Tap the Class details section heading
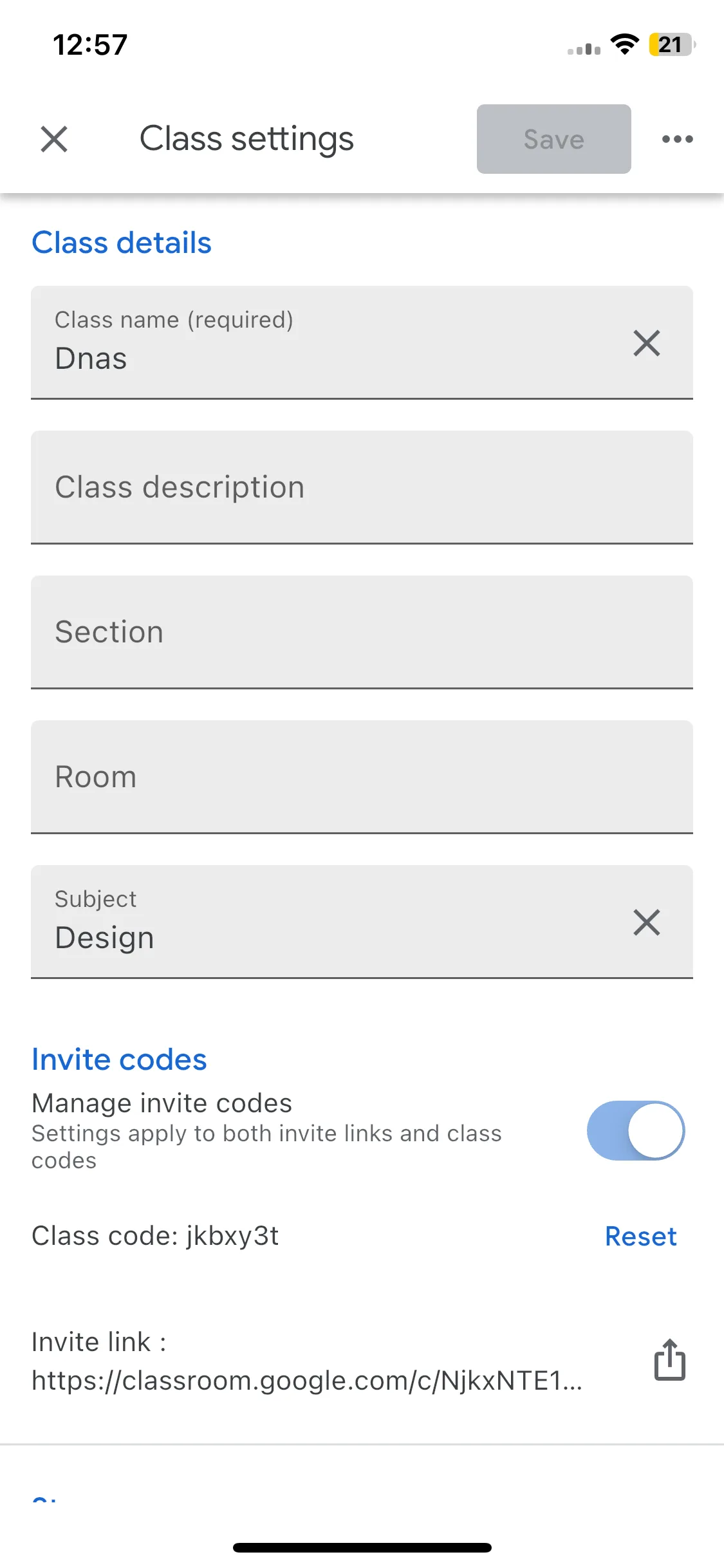This screenshot has height=1568, width=724. click(122, 243)
